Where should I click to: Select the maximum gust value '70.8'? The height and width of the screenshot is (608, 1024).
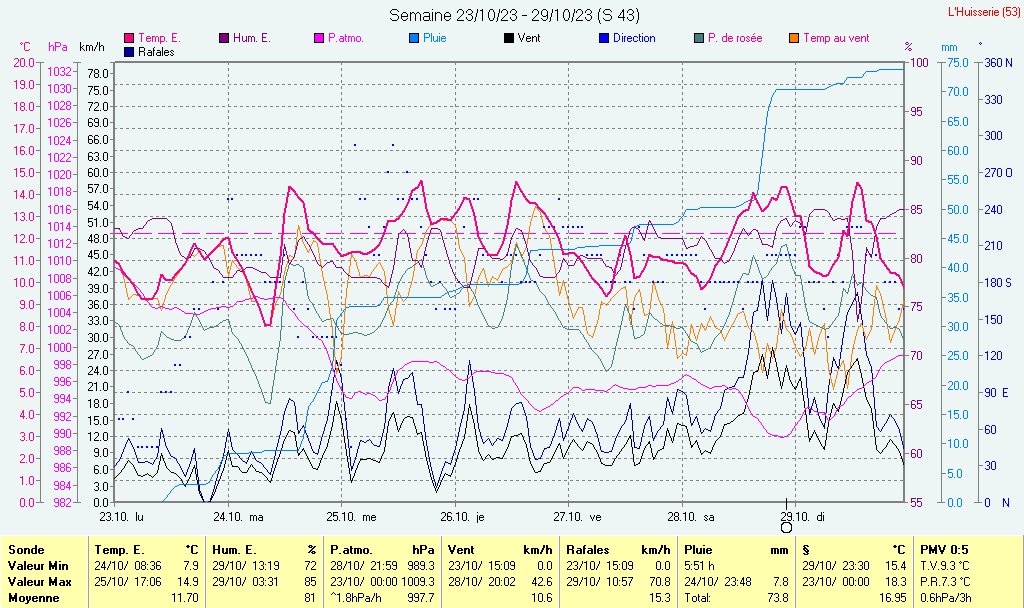coord(660,581)
